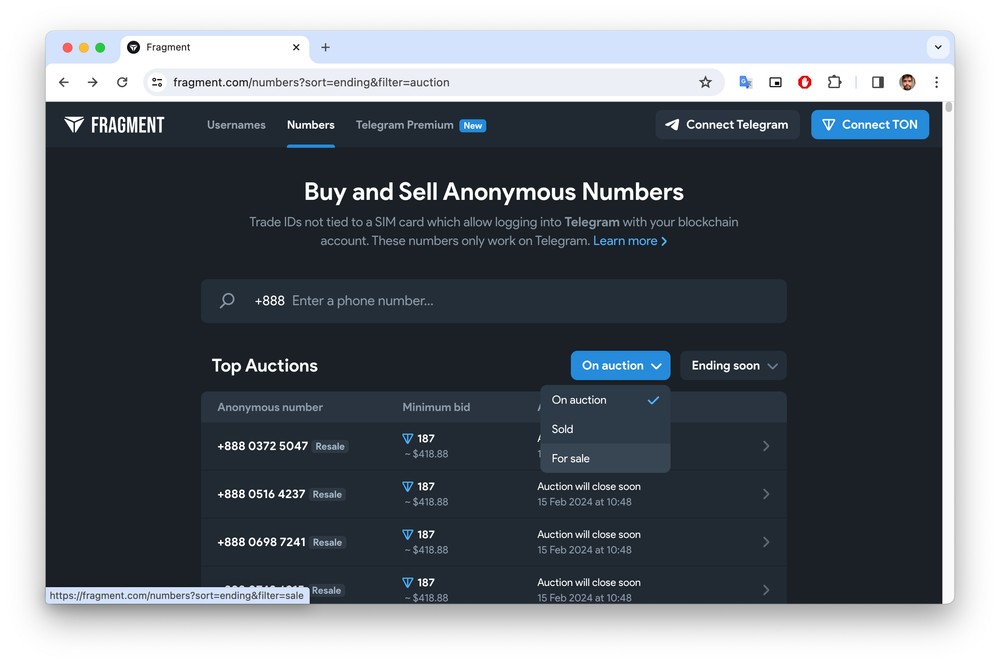Select On auction in filter menu
Viewport: 1000px width, 664px height.
tap(605, 400)
